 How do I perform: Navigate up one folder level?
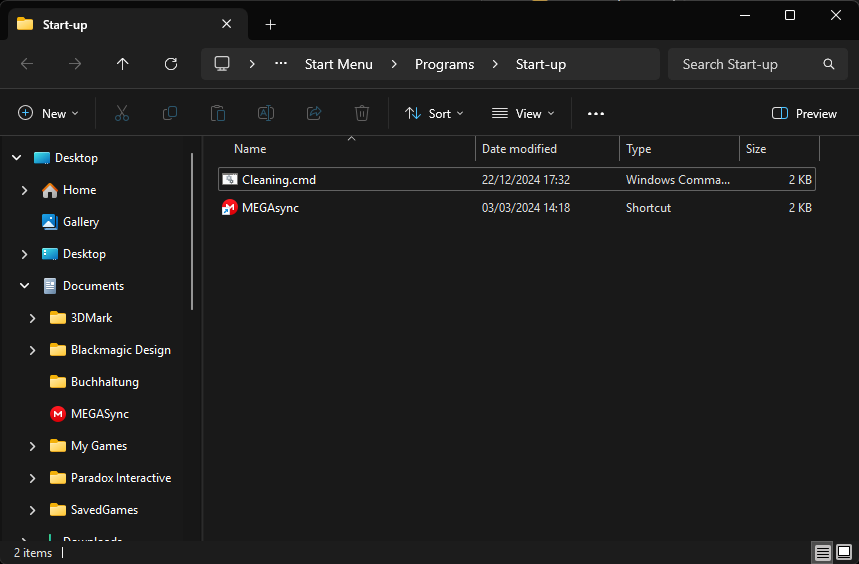click(x=123, y=64)
